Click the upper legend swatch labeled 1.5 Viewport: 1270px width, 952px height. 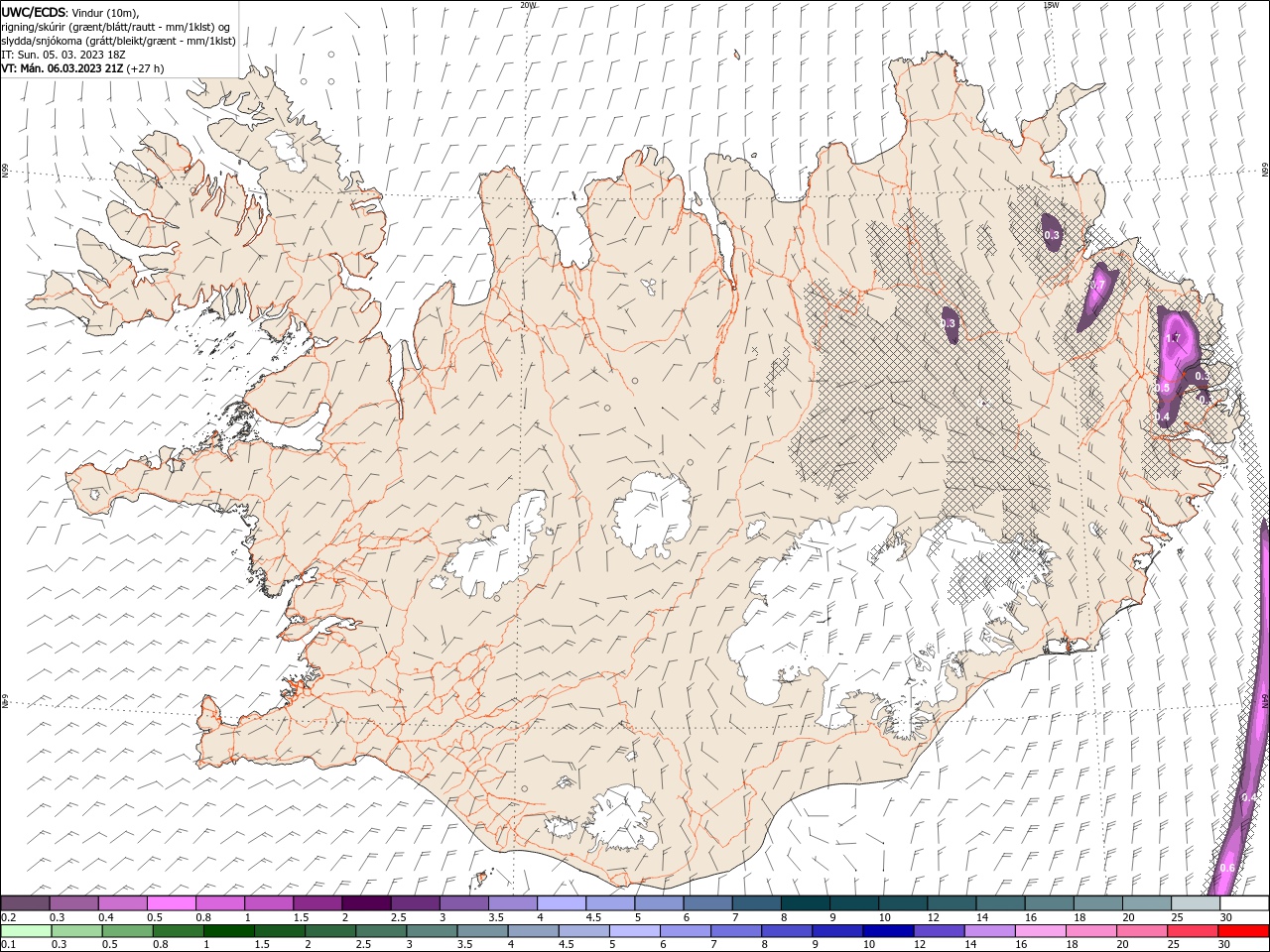[x=317, y=903]
